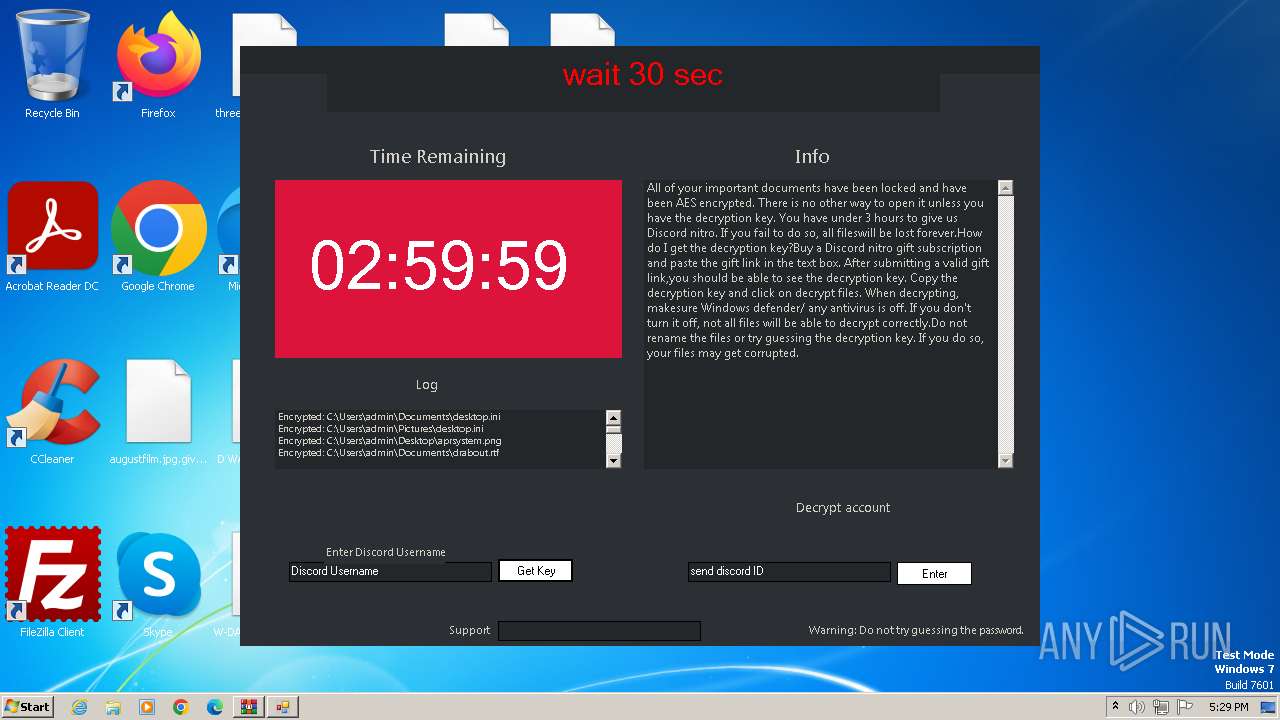Open Internet Explorer from the taskbar

79,707
